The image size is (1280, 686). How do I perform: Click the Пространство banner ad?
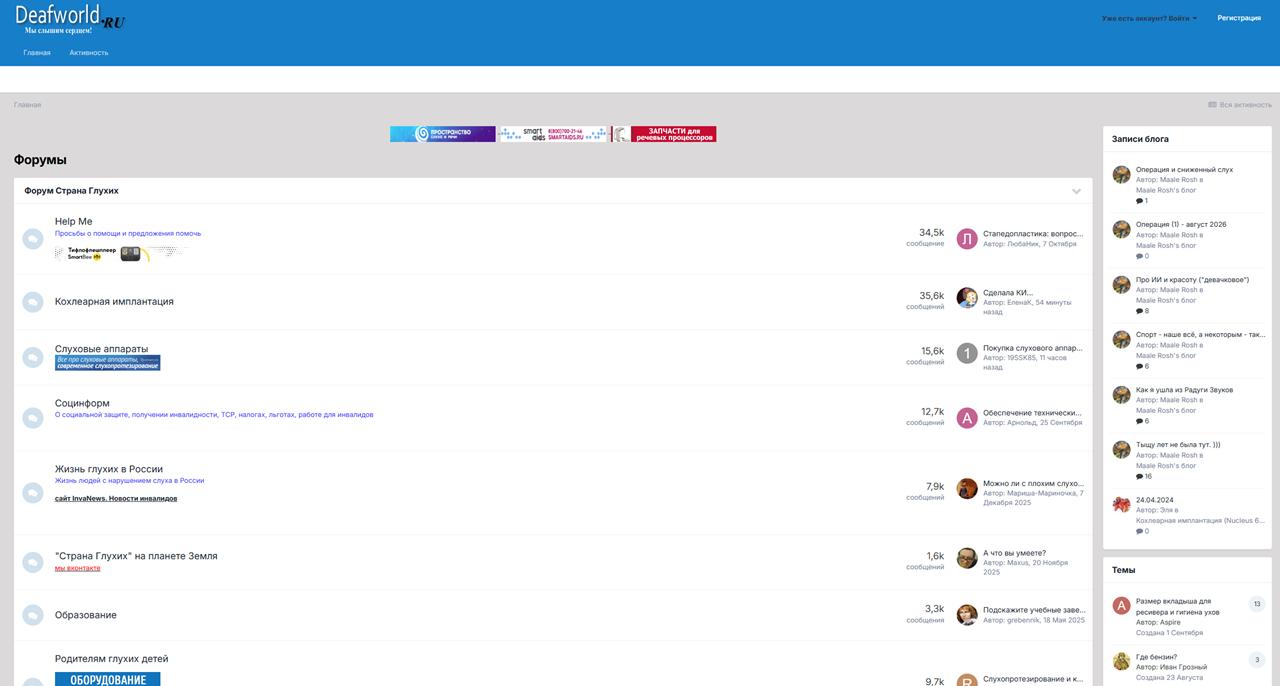point(443,134)
